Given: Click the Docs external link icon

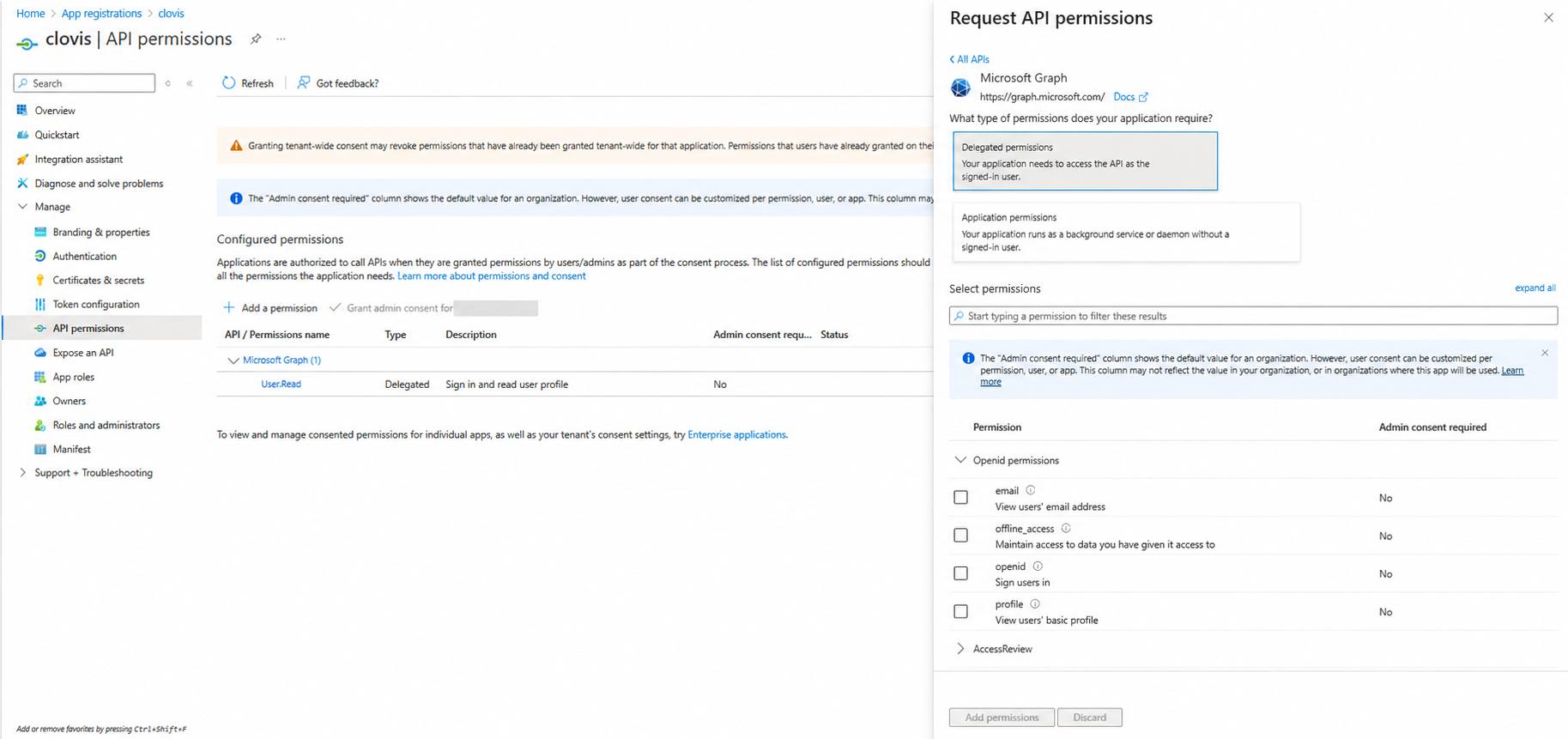Looking at the screenshot, I should tap(1143, 97).
